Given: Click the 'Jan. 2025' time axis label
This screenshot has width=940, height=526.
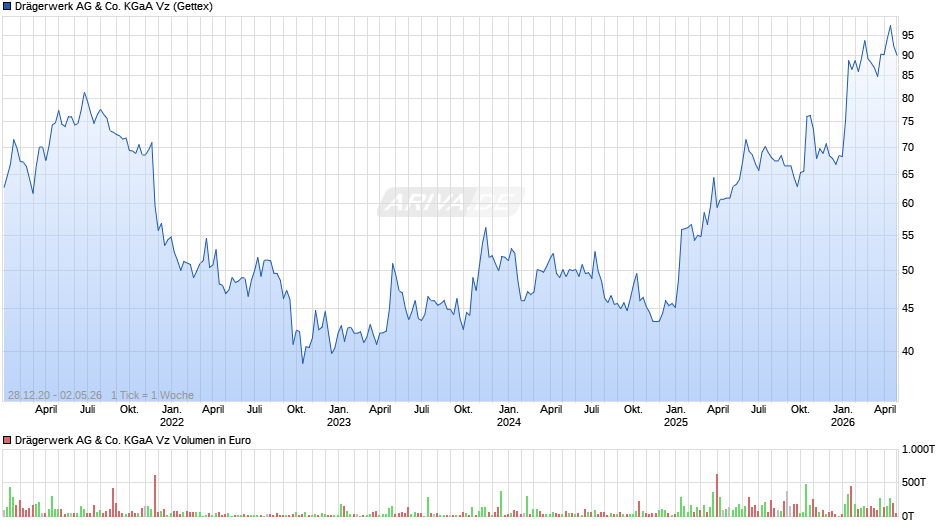Looking at the screenshot, I should [x=676, y=416].
